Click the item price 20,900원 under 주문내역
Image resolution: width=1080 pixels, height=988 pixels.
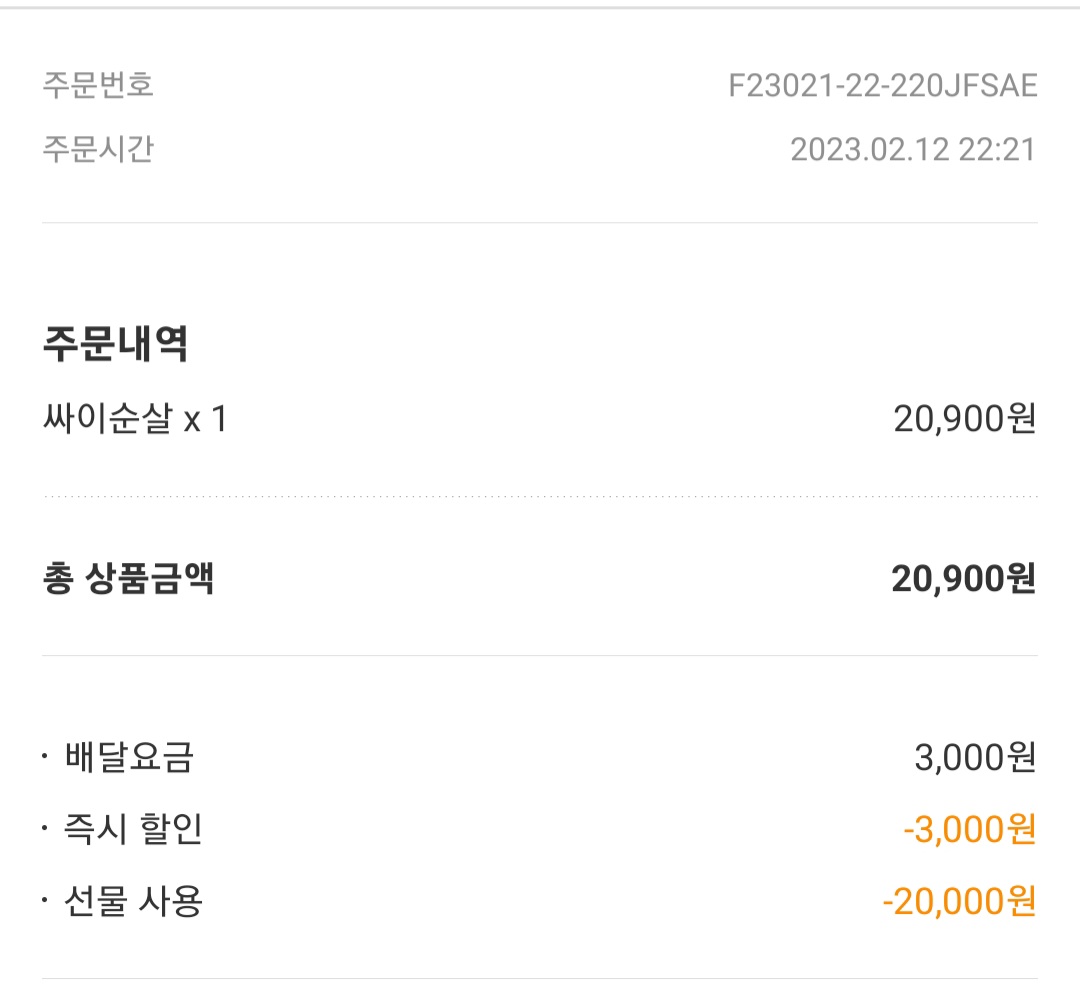pyautogui.click(x=964, y=418)
